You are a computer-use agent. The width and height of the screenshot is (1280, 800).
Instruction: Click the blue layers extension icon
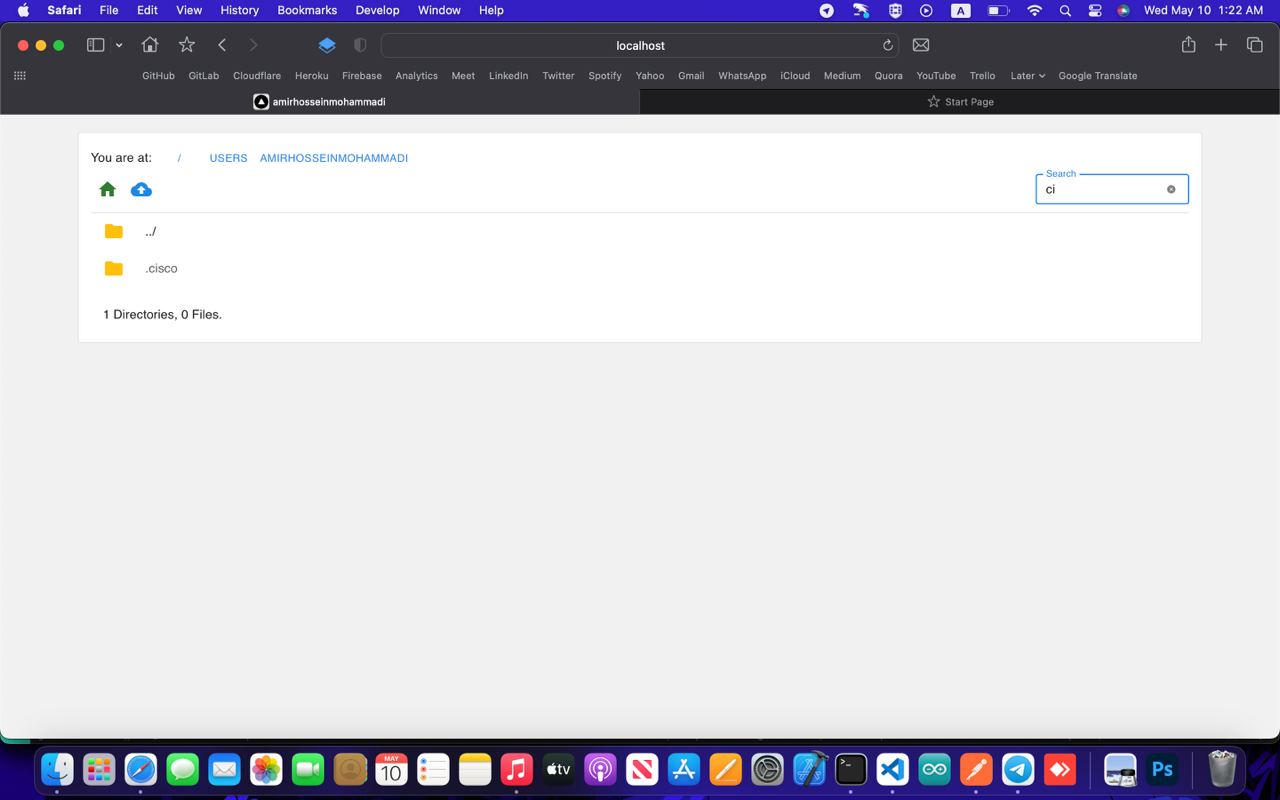pyautogui.click(x=327, y=45)
